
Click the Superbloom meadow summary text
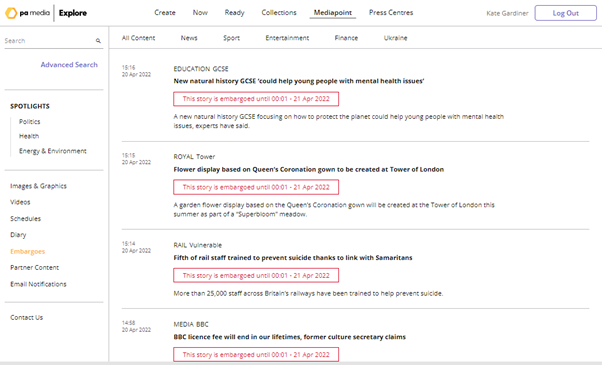coord(334,210)
